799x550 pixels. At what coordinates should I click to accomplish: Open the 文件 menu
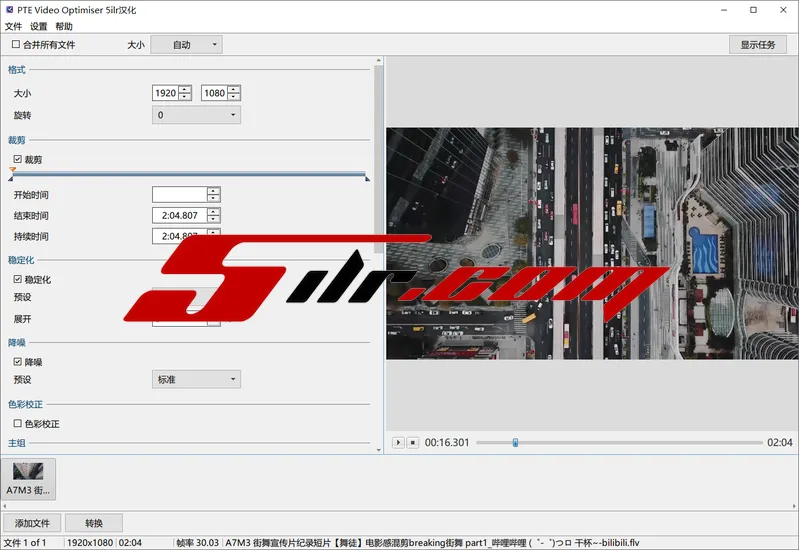[x=13, y=26]
